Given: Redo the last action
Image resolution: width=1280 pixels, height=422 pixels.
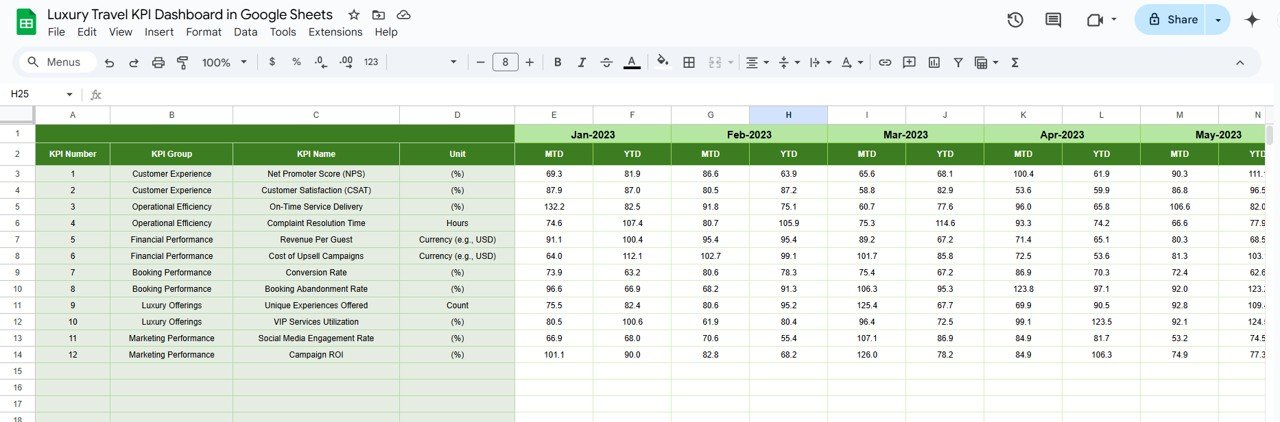Looking at the screenshot, I should tap(133, 62).
